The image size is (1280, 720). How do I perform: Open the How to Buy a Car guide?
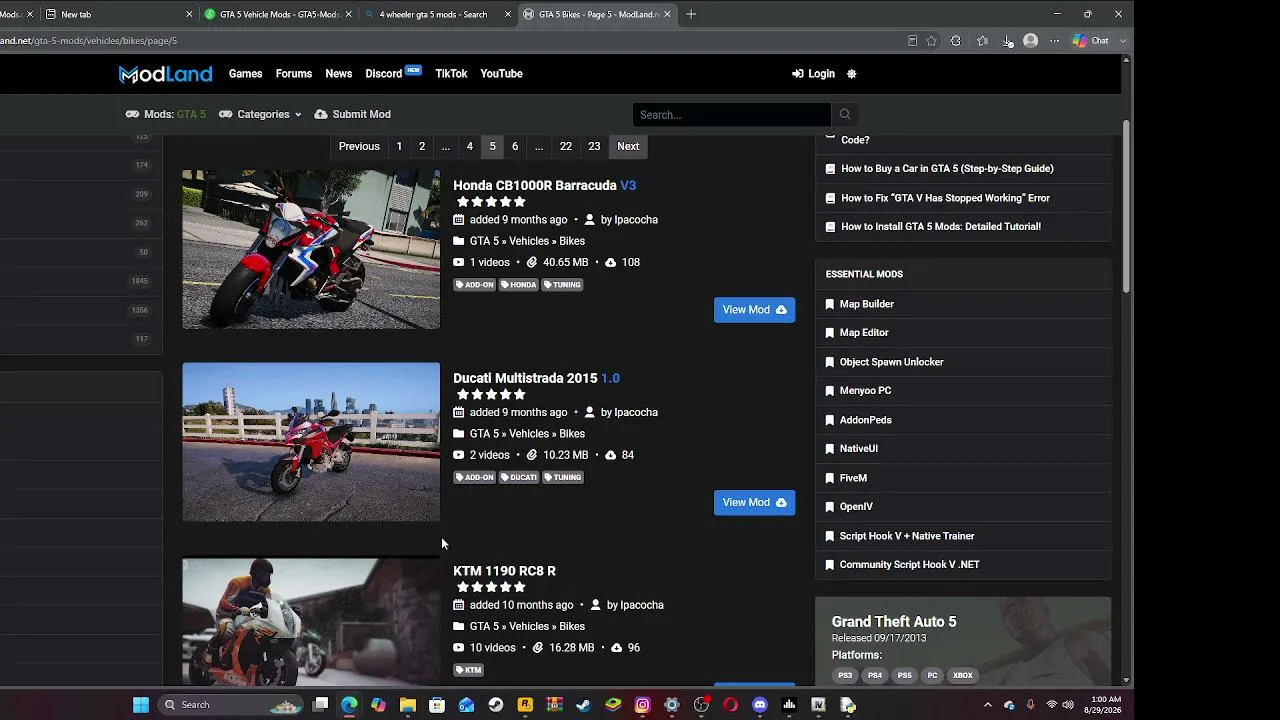point(947,169)
